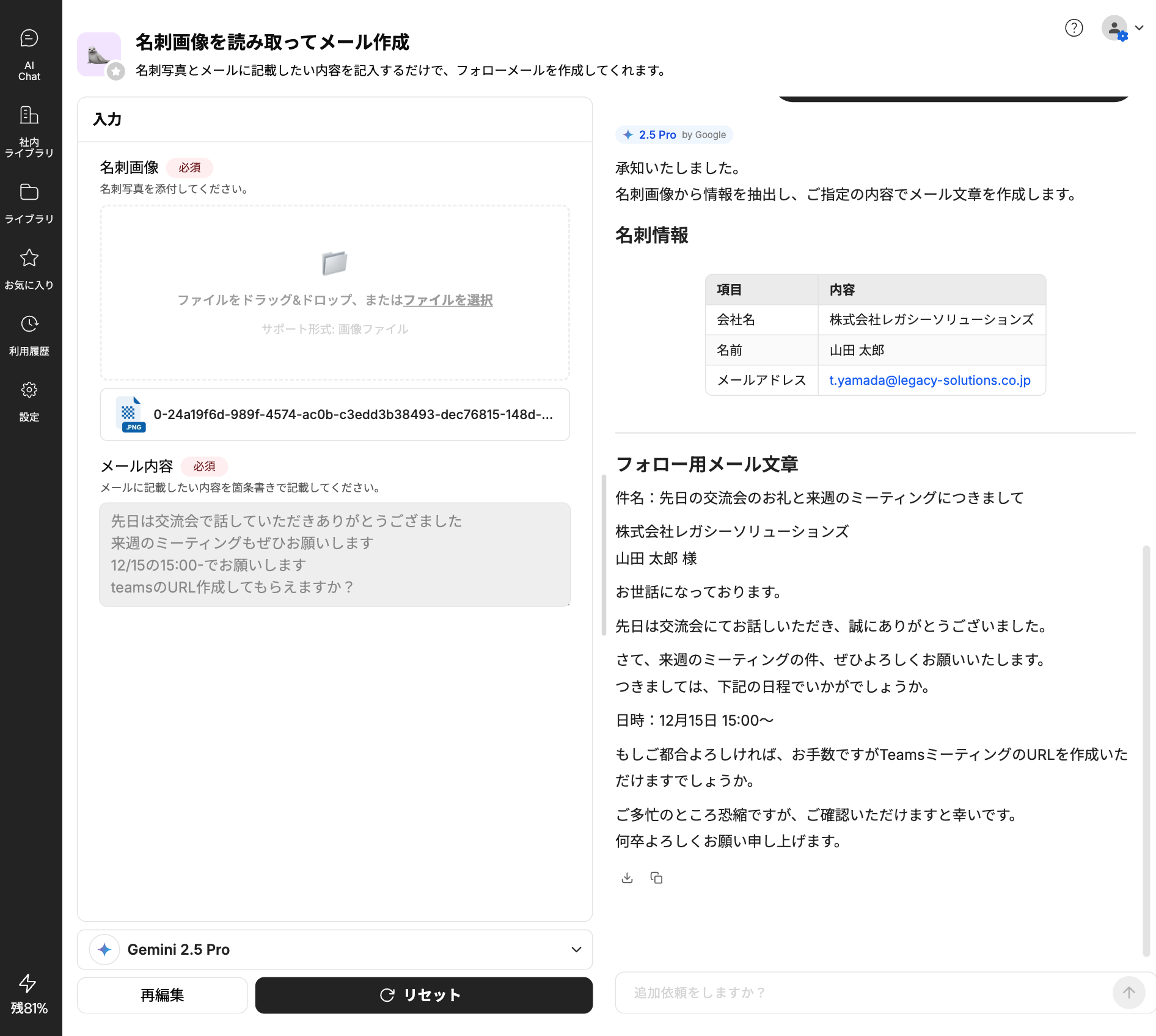This screenshot has width=1156, height=1036.
Task: Click the uploaded PNG file item
Action: click(335, 414)
